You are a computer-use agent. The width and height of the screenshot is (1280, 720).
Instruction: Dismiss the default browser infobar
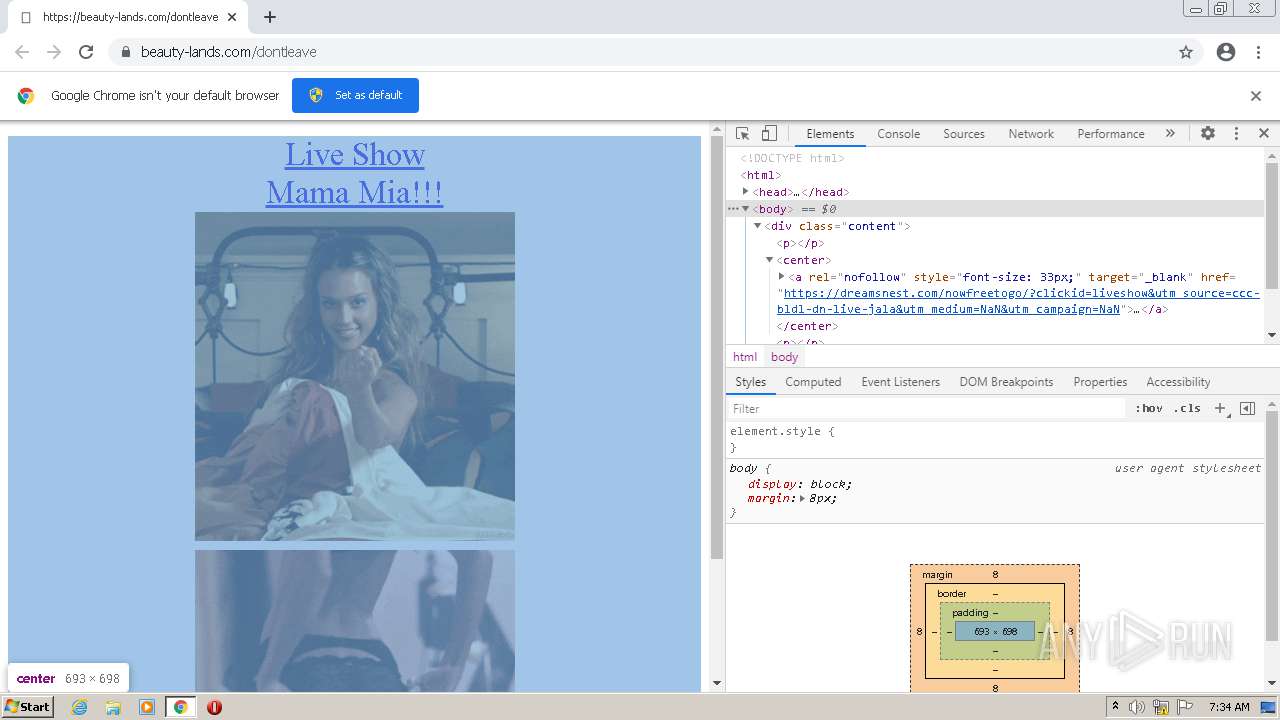[1256, 96]
